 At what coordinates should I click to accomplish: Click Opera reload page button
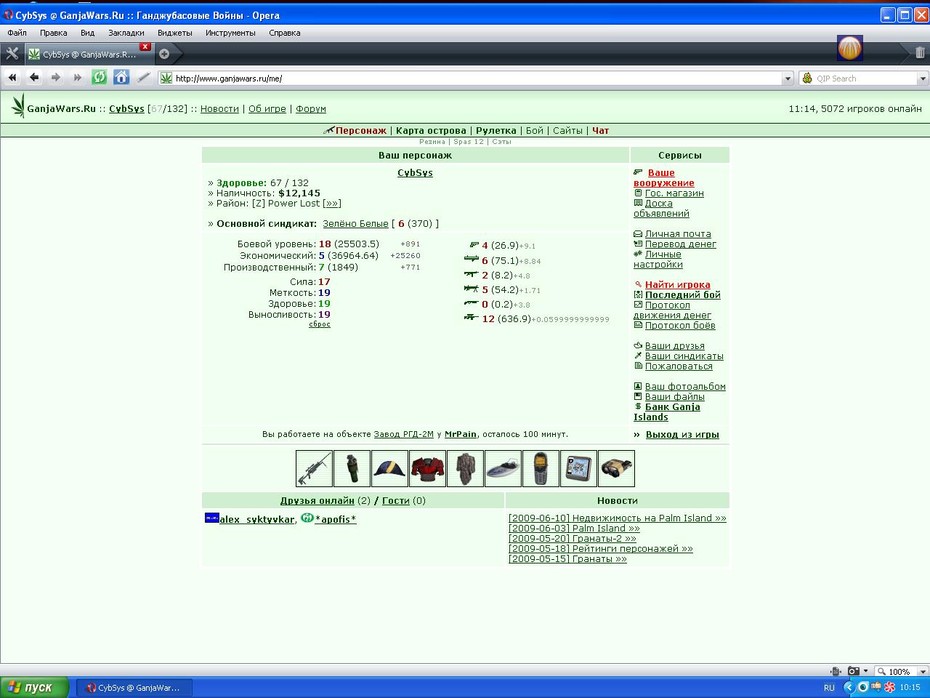coord(99,77)
